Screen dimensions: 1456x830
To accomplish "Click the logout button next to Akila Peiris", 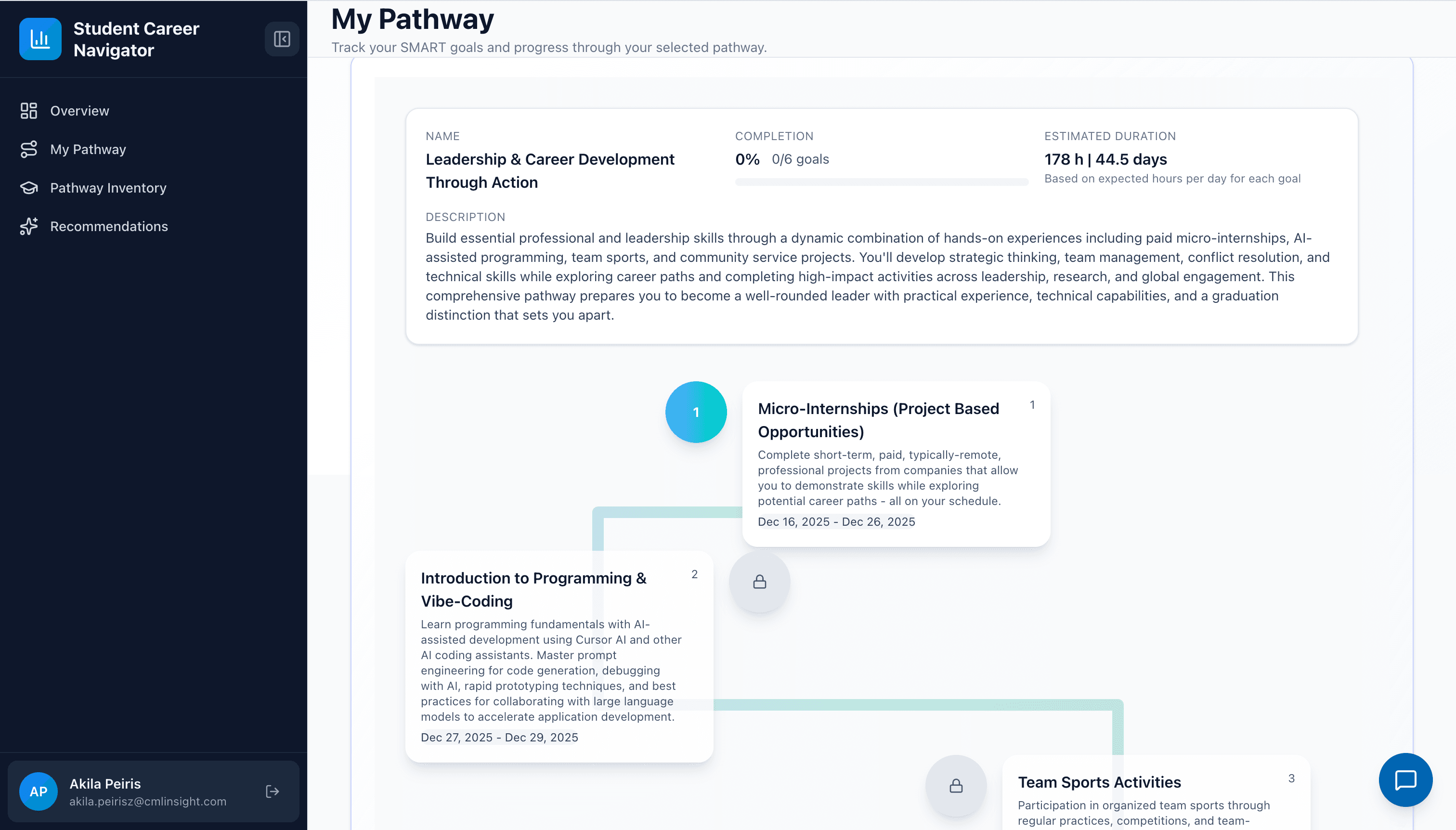I will coord(272,791).
